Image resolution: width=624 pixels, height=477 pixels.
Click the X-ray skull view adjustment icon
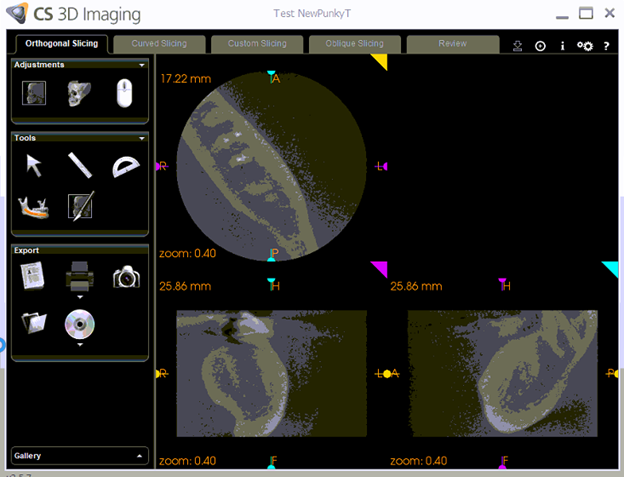(x=35, y=94)
